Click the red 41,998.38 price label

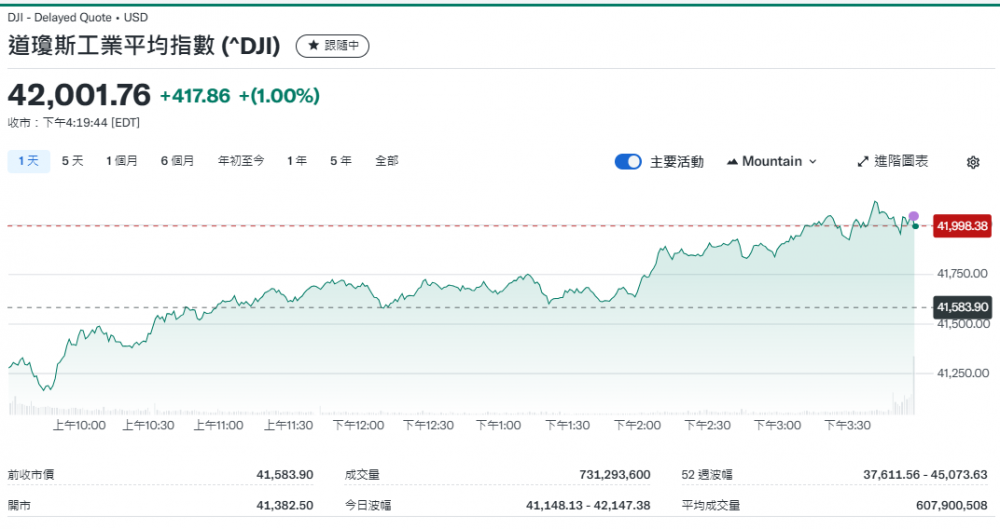962,226
